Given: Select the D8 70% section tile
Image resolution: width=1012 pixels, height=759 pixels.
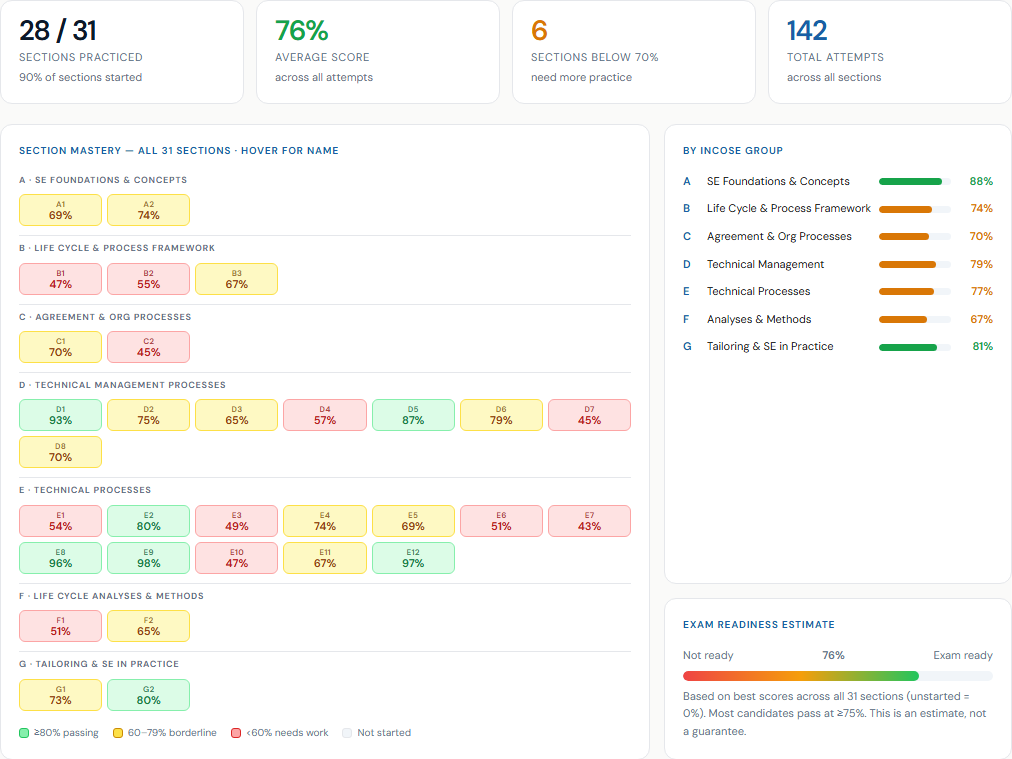Looking at the screenshot, I should pos(61,452).
